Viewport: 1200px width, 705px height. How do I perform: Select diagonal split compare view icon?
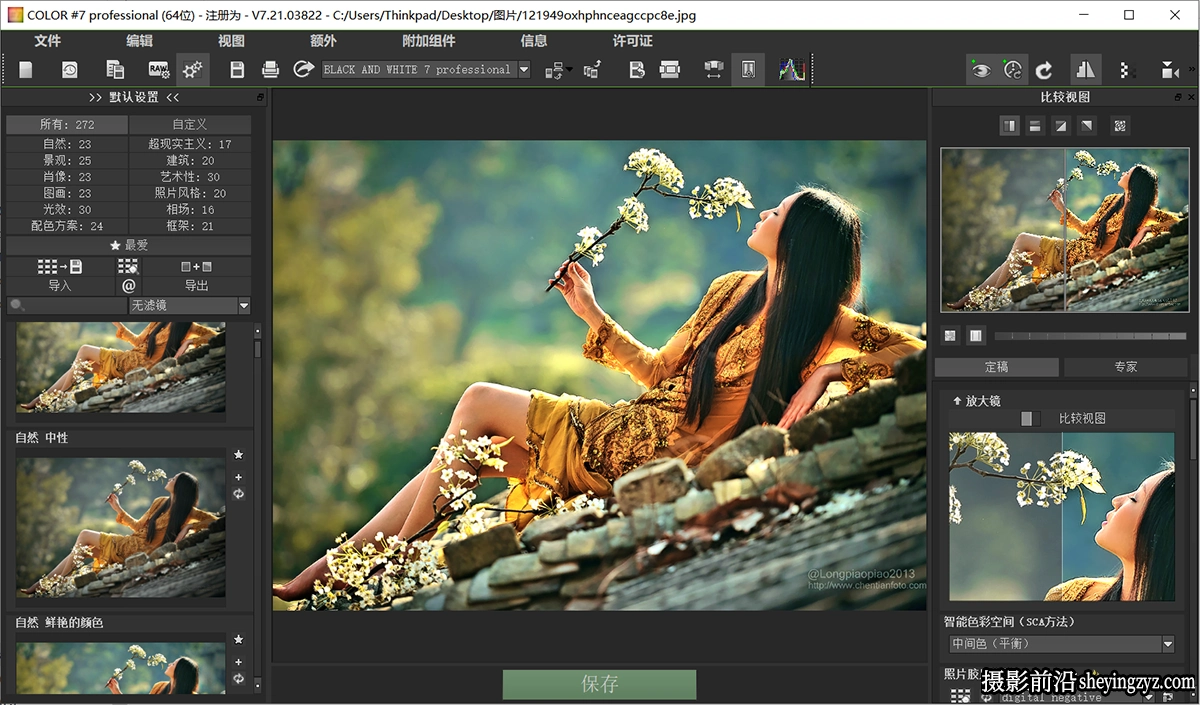[1061, 126]
